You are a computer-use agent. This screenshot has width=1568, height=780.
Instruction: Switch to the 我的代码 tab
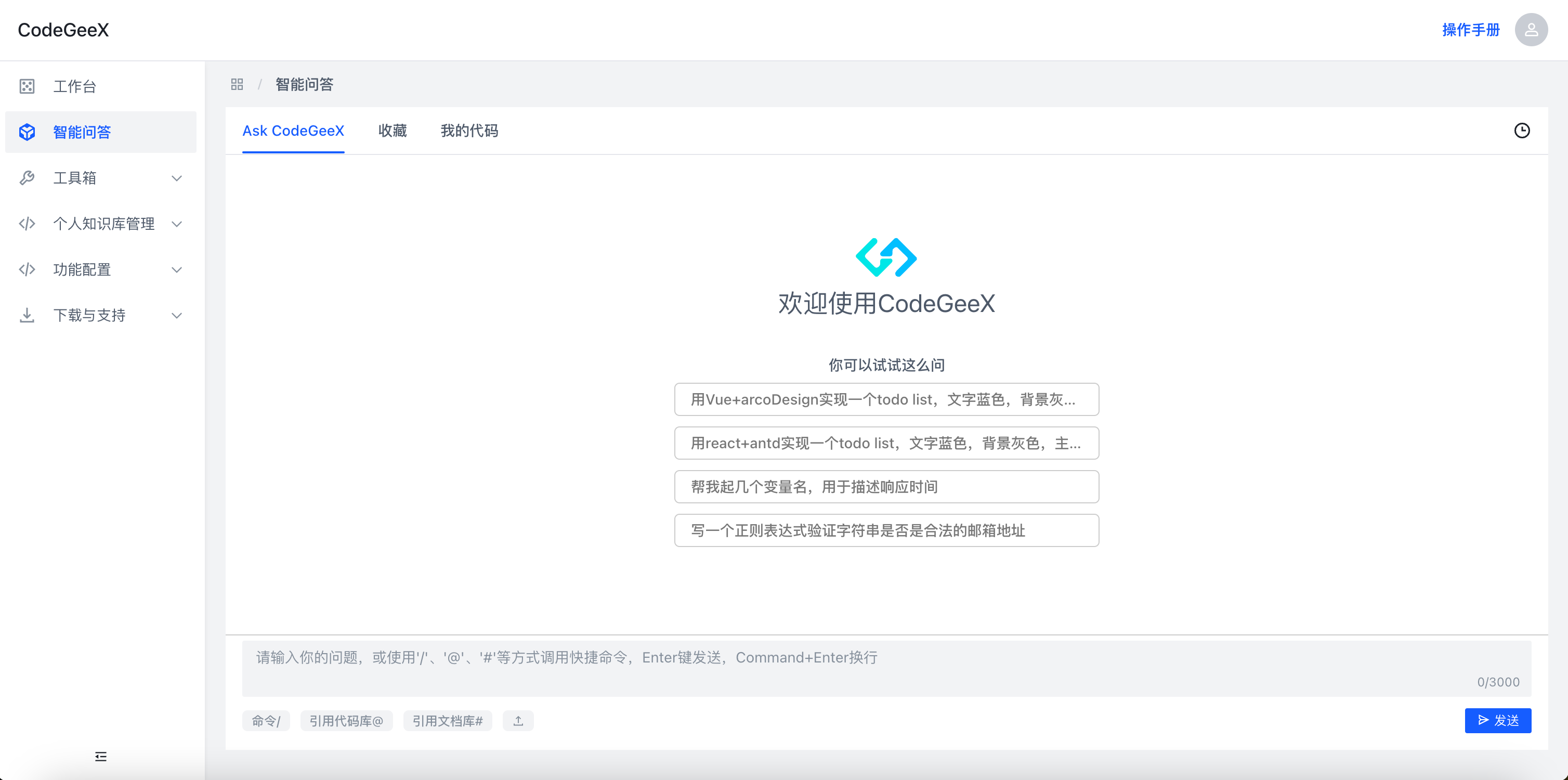tap(469, 131)
